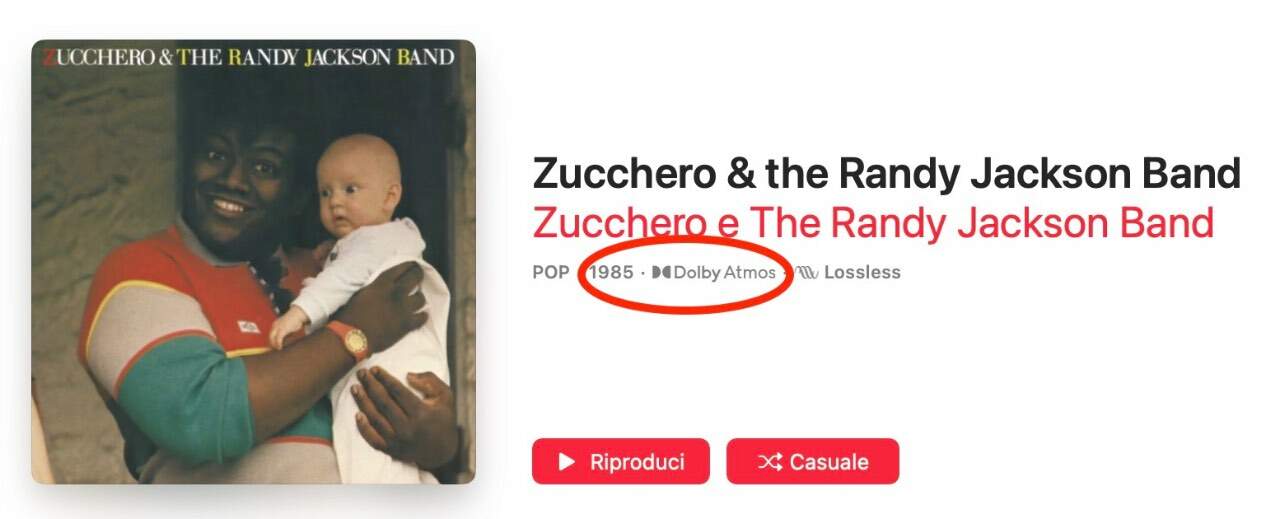Click the word Casuale on the button

(x=829, y=462)
